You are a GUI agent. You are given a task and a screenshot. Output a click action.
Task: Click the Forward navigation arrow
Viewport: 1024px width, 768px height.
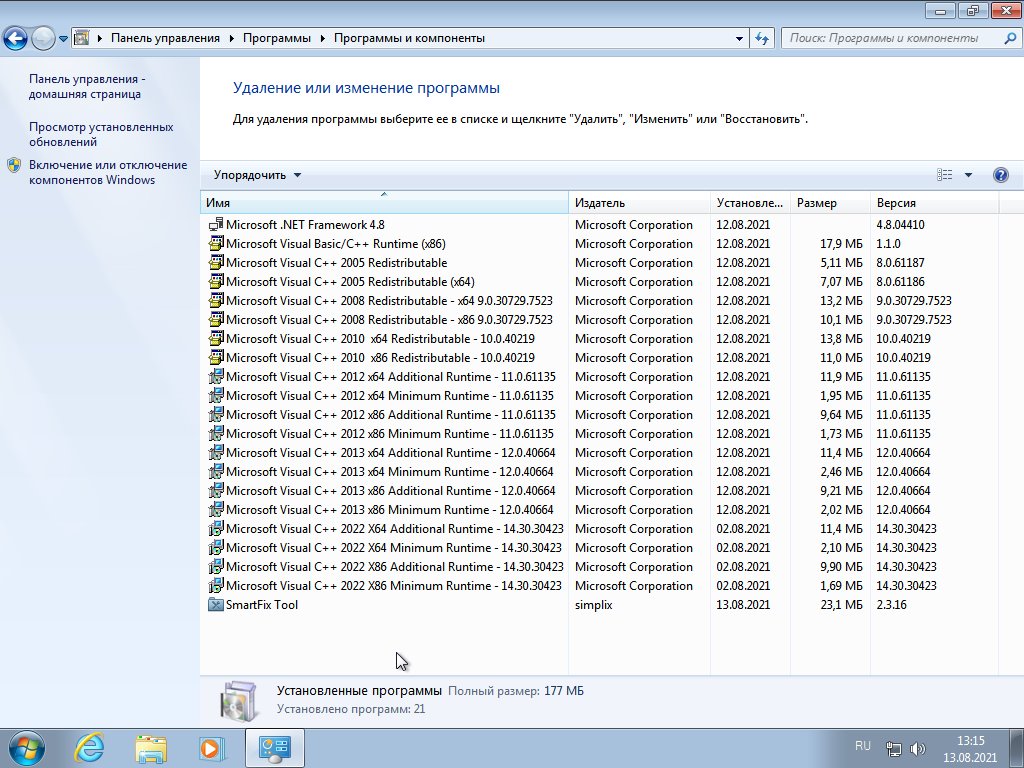click(x=43, y=38)
